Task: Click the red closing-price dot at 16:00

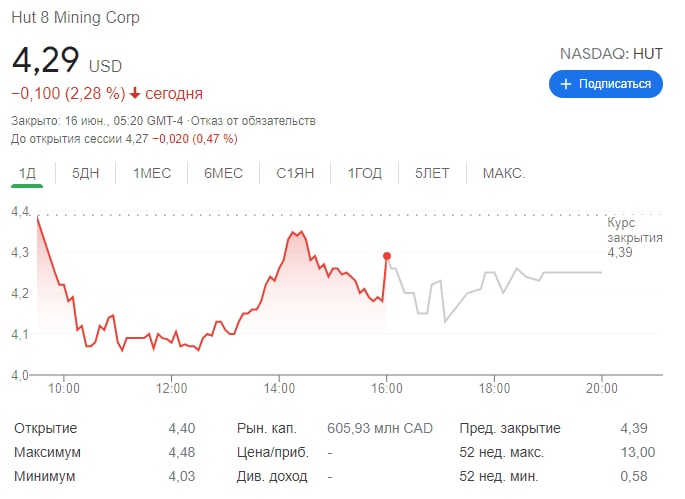Action: (387, 256)
